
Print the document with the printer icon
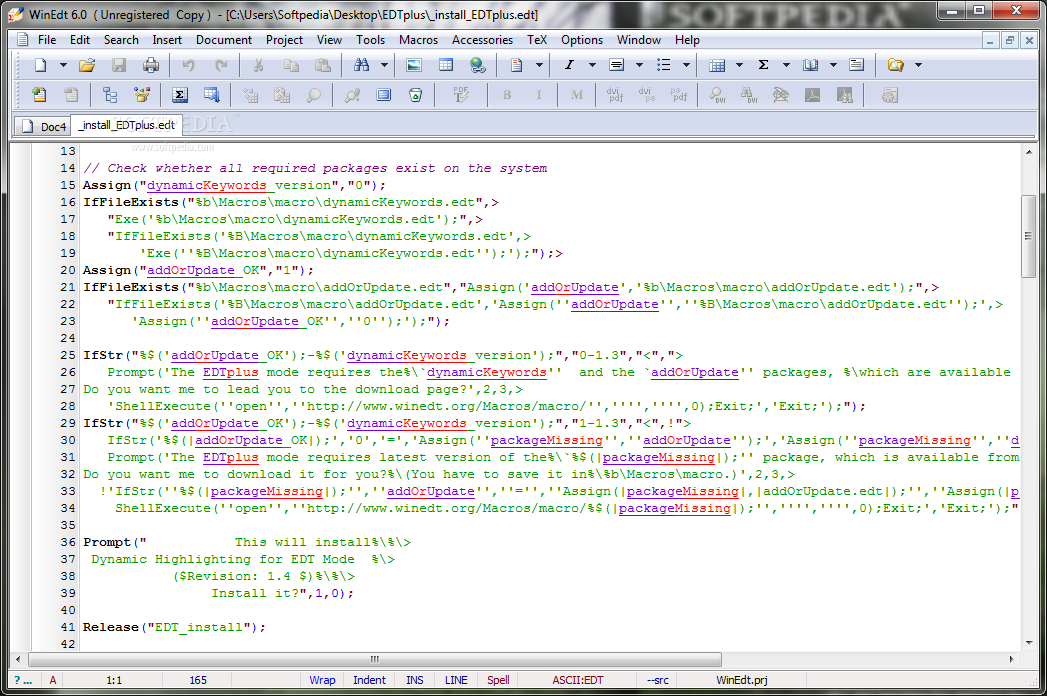[x=151, y=65]
